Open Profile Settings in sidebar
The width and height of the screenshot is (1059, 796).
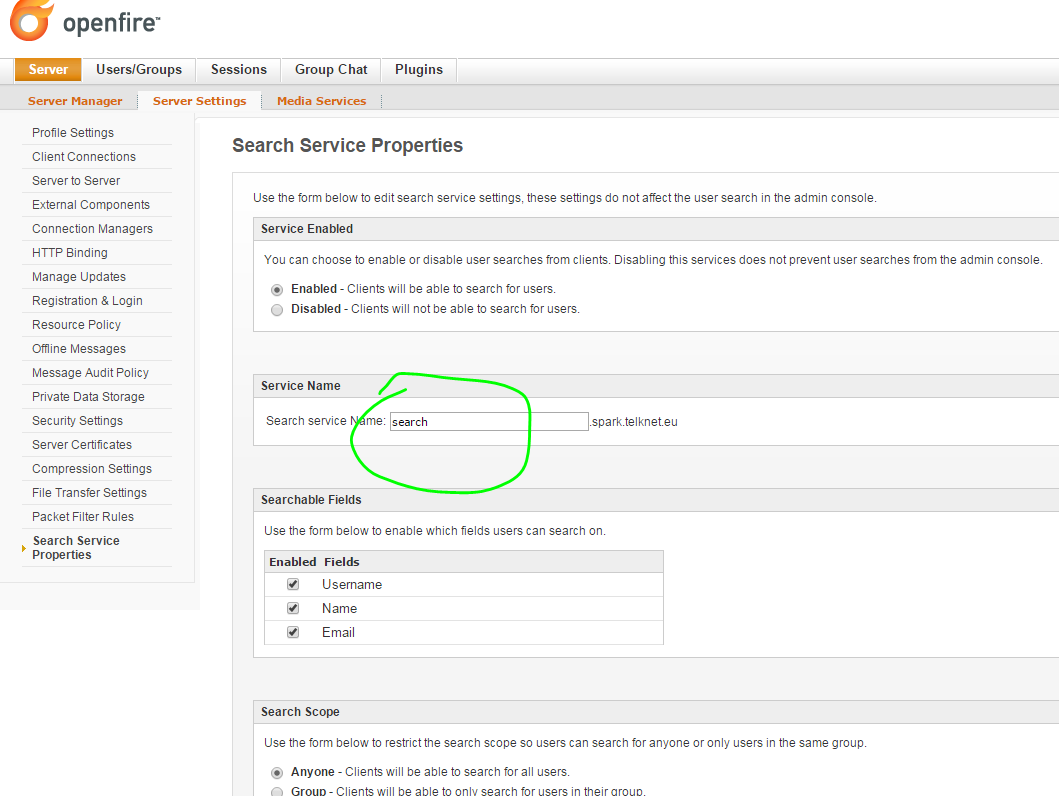pyautogui.click(x=73, y=133)
